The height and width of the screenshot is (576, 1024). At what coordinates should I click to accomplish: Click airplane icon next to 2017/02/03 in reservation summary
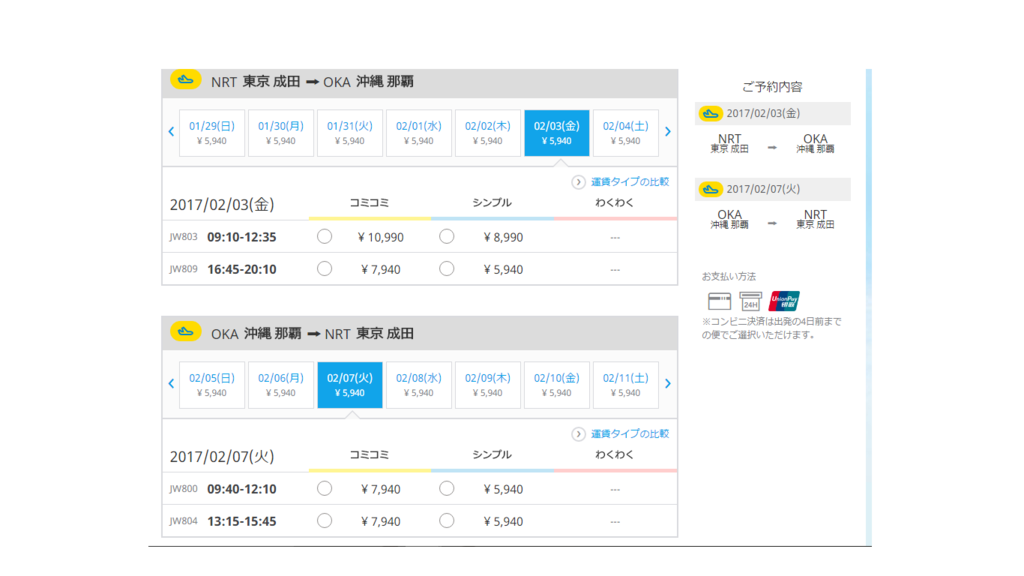pyautogui.click(x=711, y=114)
